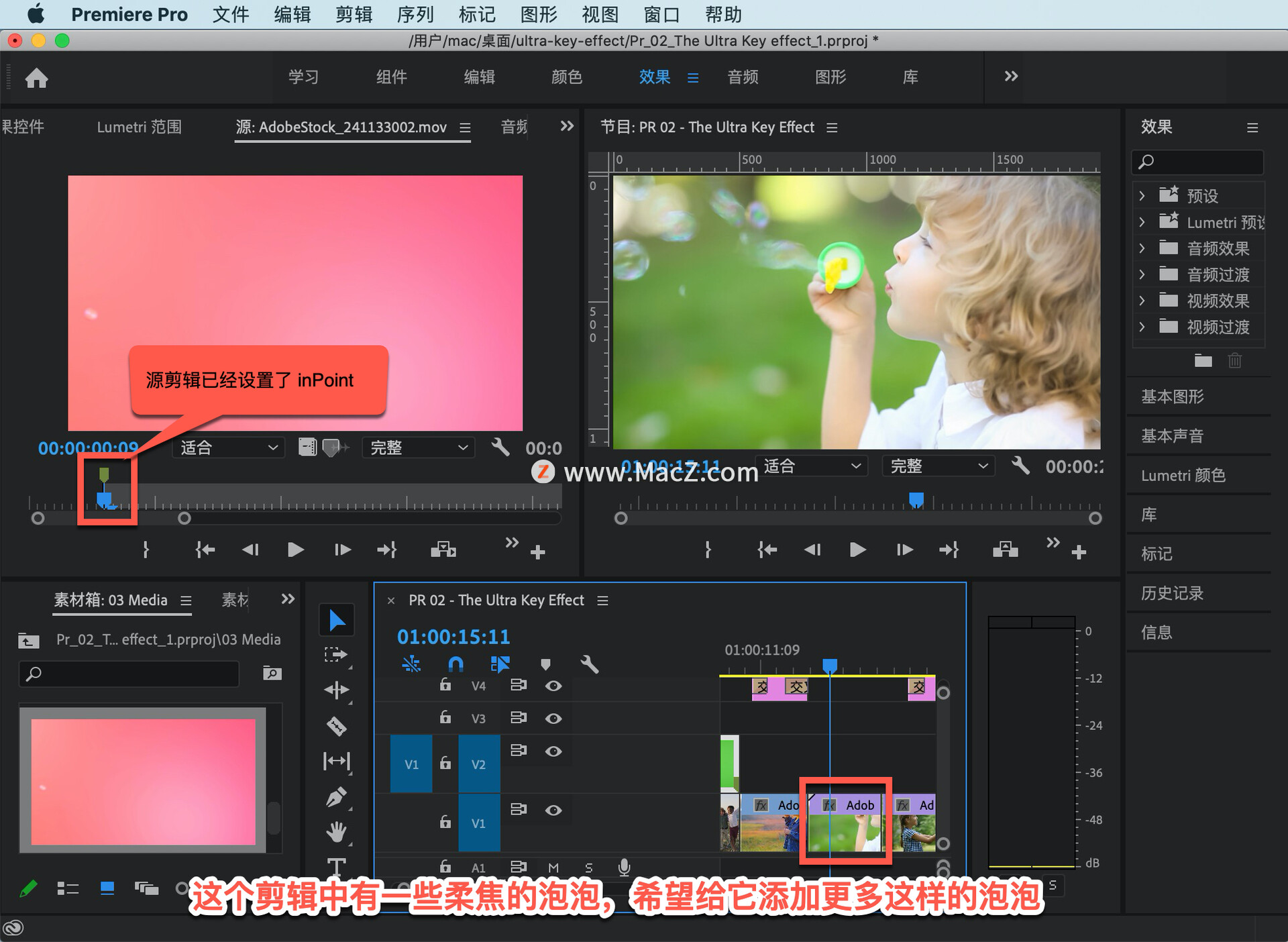Expand the 预设 effects folder
The width and height of the screenshot is (1288, 942).
point(1142,196)
